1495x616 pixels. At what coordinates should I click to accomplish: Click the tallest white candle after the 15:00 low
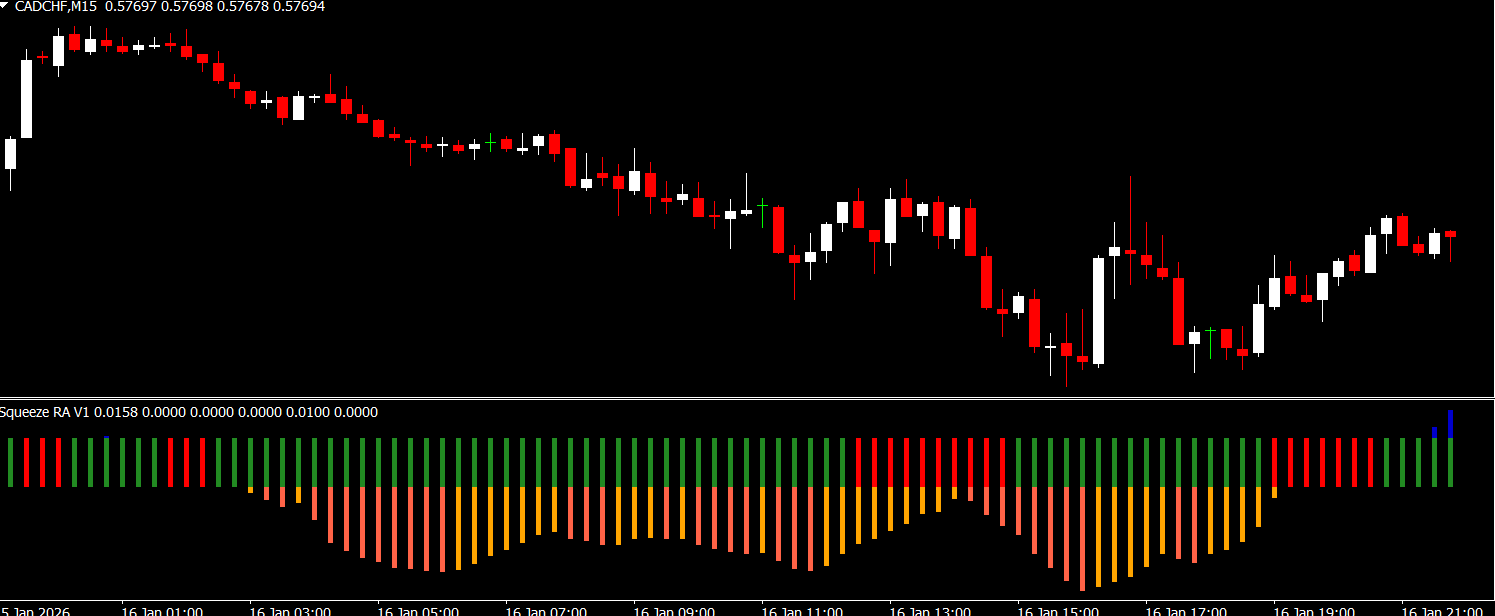coord(1098,310)
